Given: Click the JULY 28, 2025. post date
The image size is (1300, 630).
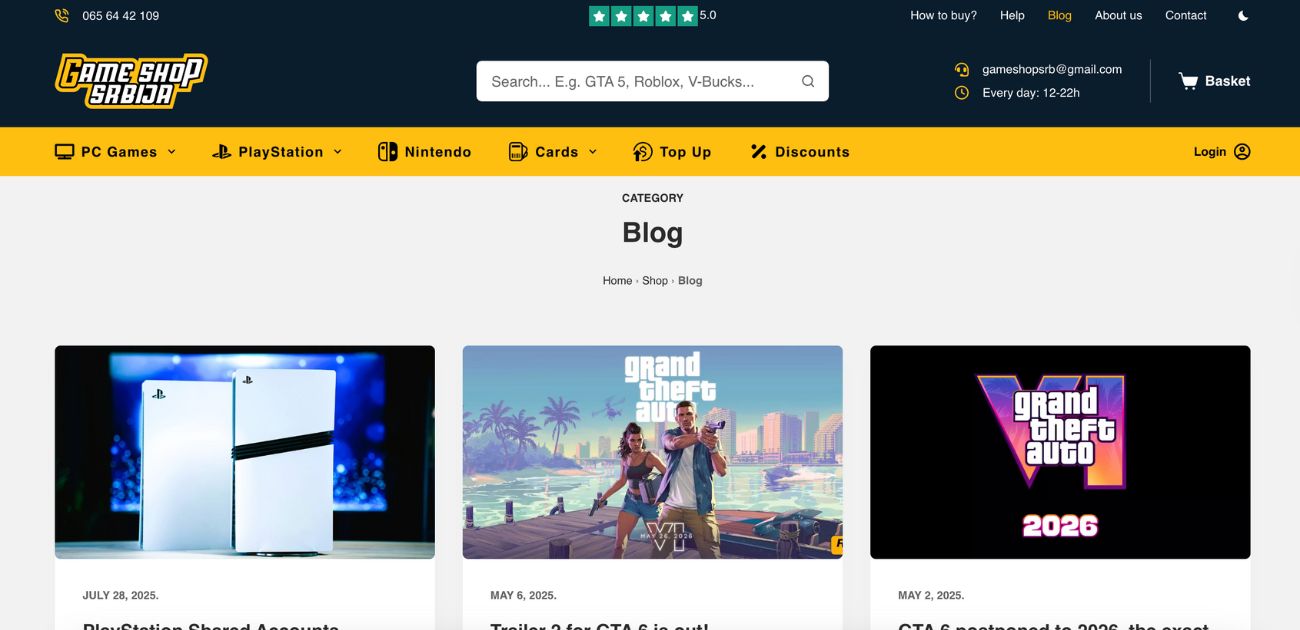Looking at the screenshot, I should [121, 596].
